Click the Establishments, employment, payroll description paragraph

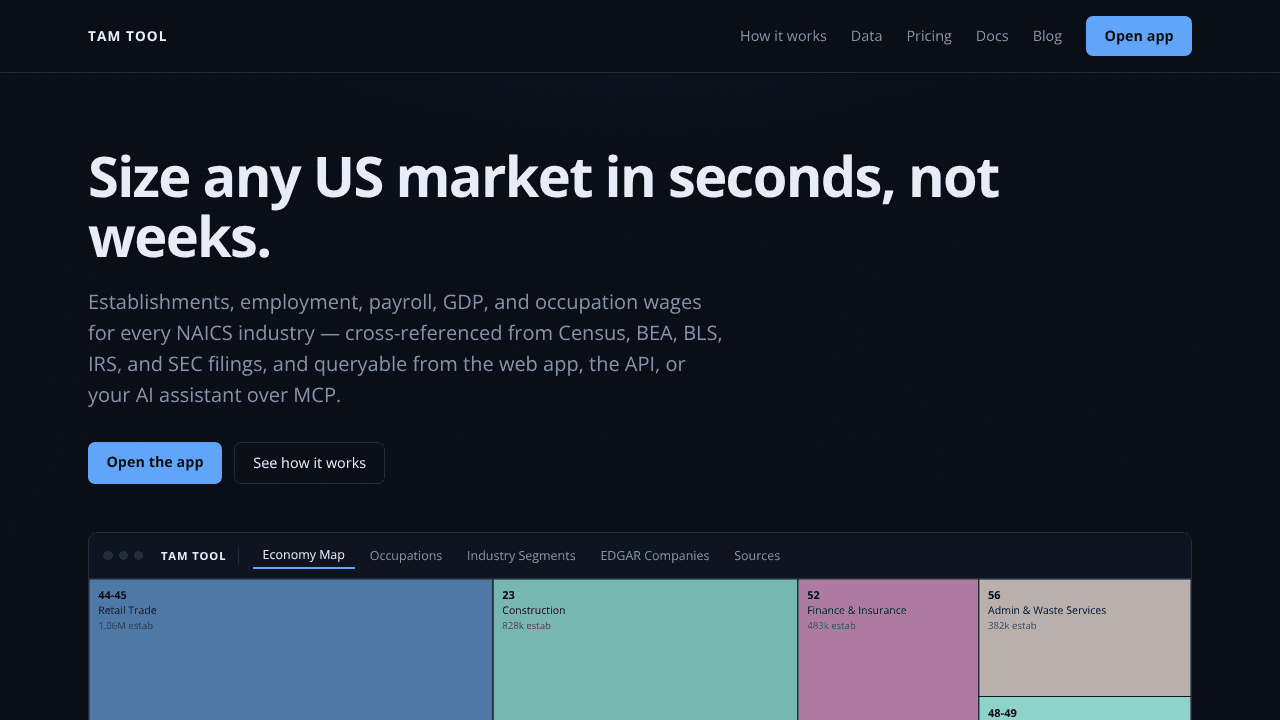pyautogui.click(x=405, y=348)
